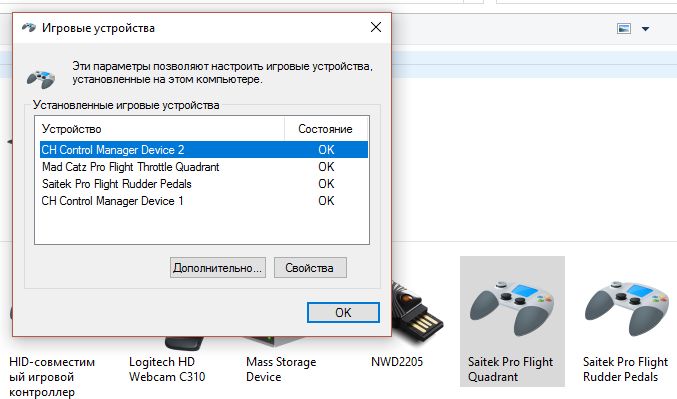Image resolution: width=677 pixels, height=399 pixels.
Task: Select the Logitech HD Webcam C310 label
Action: 167,369
